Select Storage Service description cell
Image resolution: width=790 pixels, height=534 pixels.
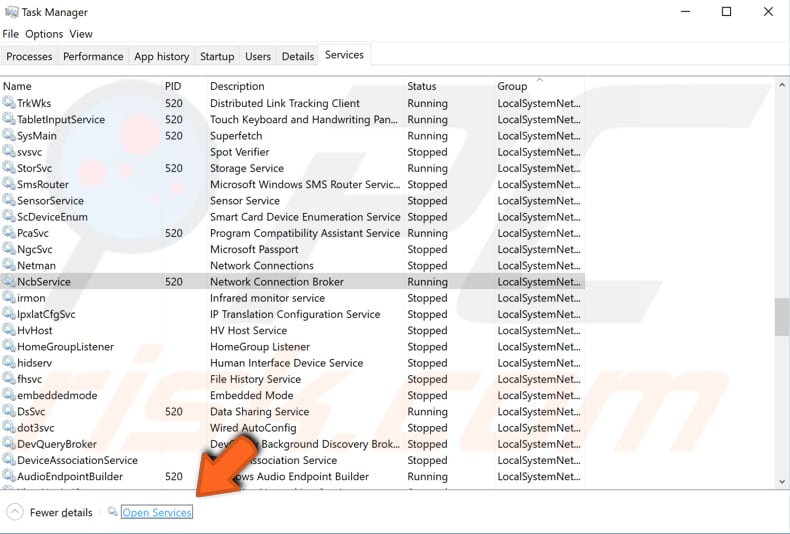pyautogui.click(x=247, y=168)
